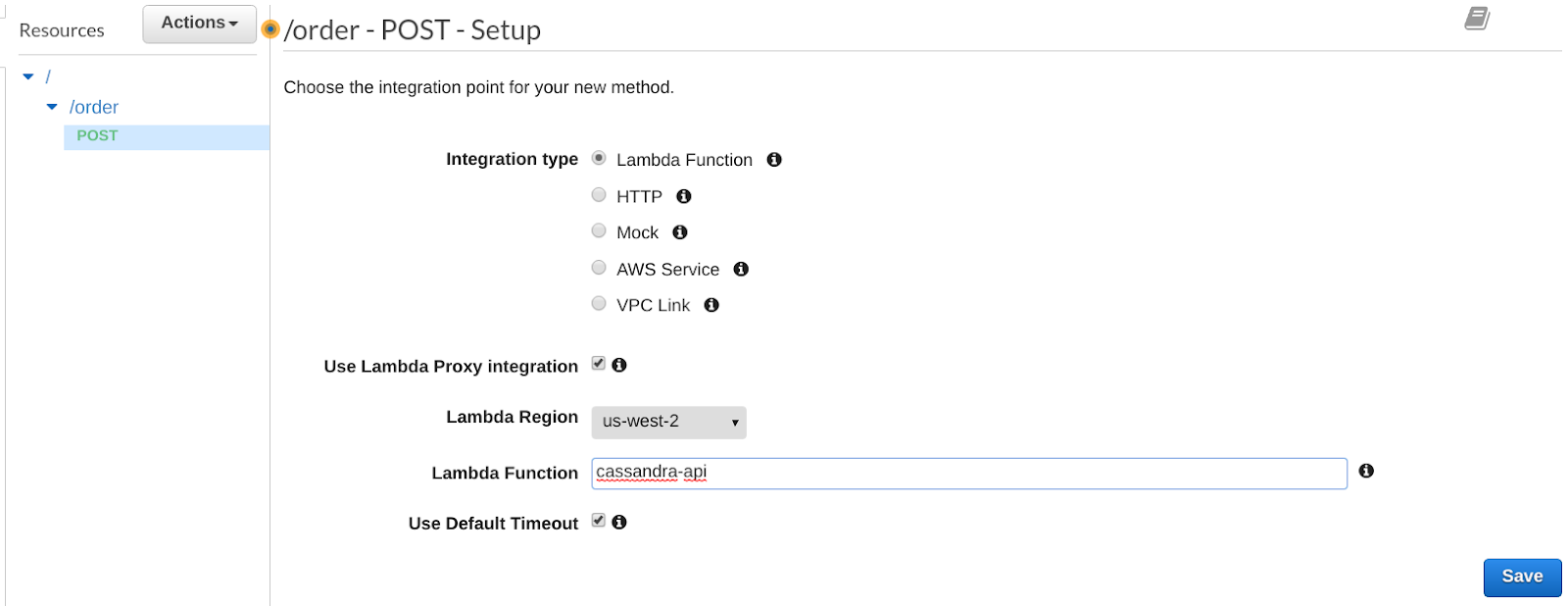
Task: Click info icon next to Default Timeout
Action: coord(619,523)
